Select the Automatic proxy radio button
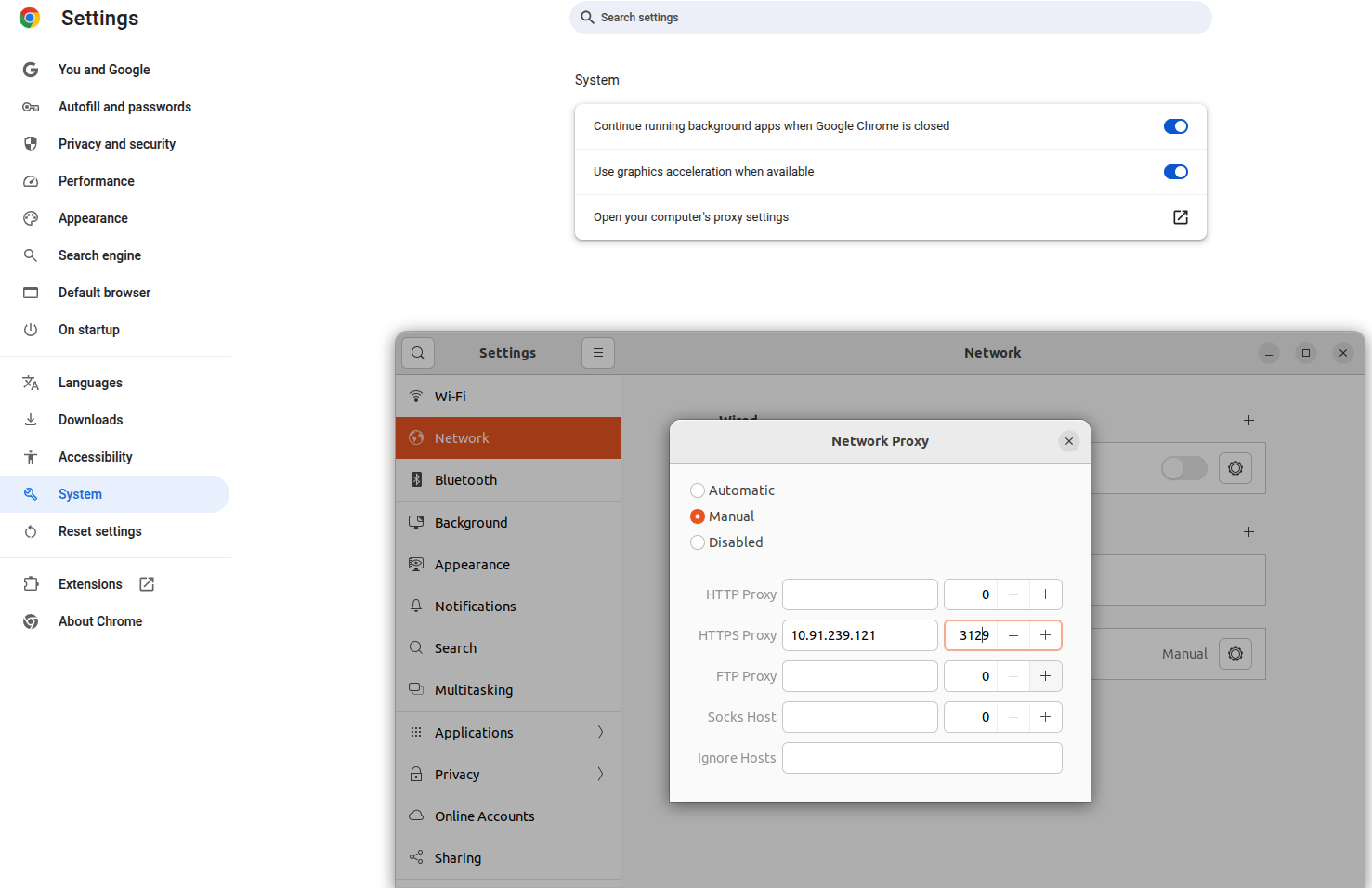This screenshot has width=1372, height=888. click(x=698, y=490)
